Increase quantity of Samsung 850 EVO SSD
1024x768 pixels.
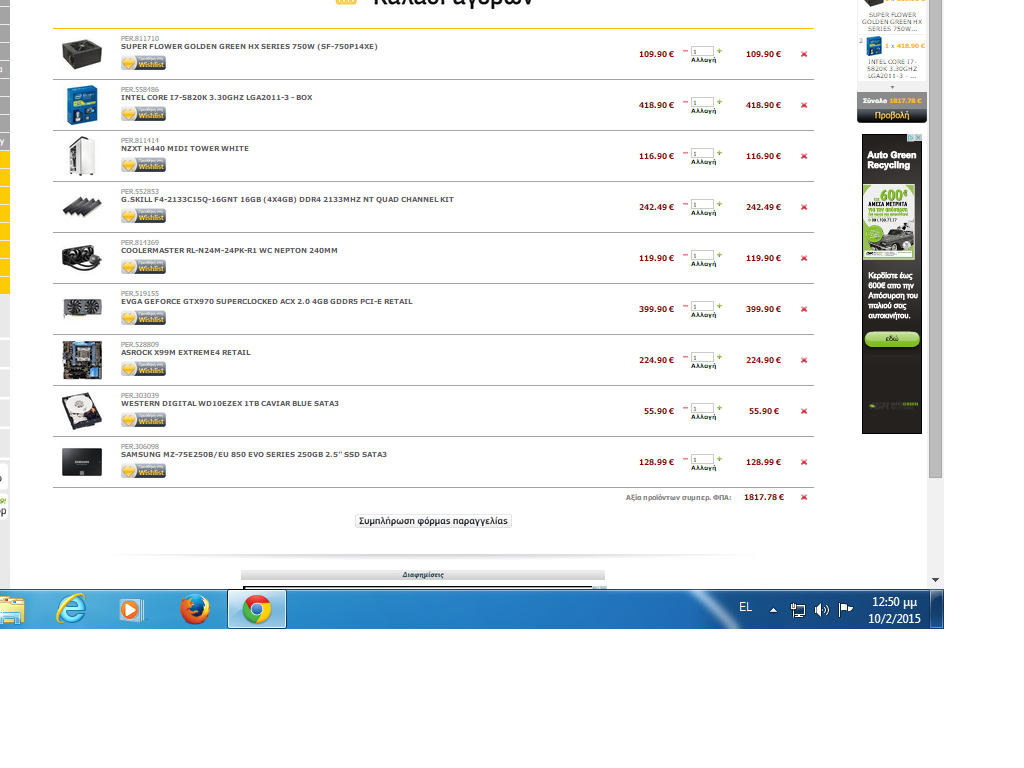(720, 458)
